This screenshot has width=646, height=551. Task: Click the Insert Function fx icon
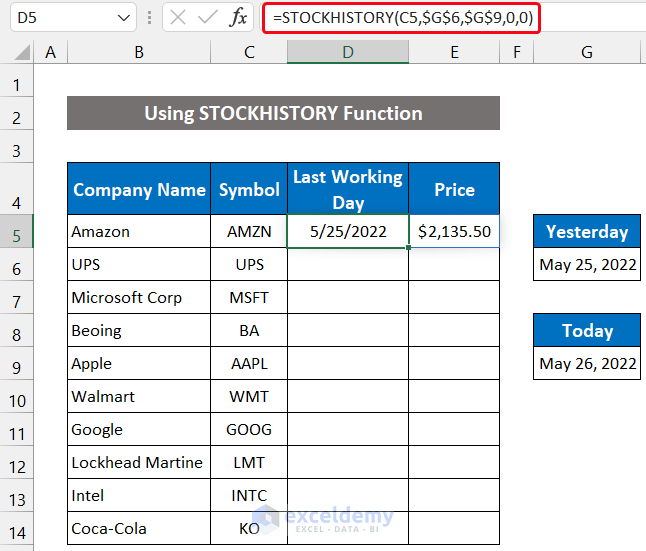pos(239,17)
